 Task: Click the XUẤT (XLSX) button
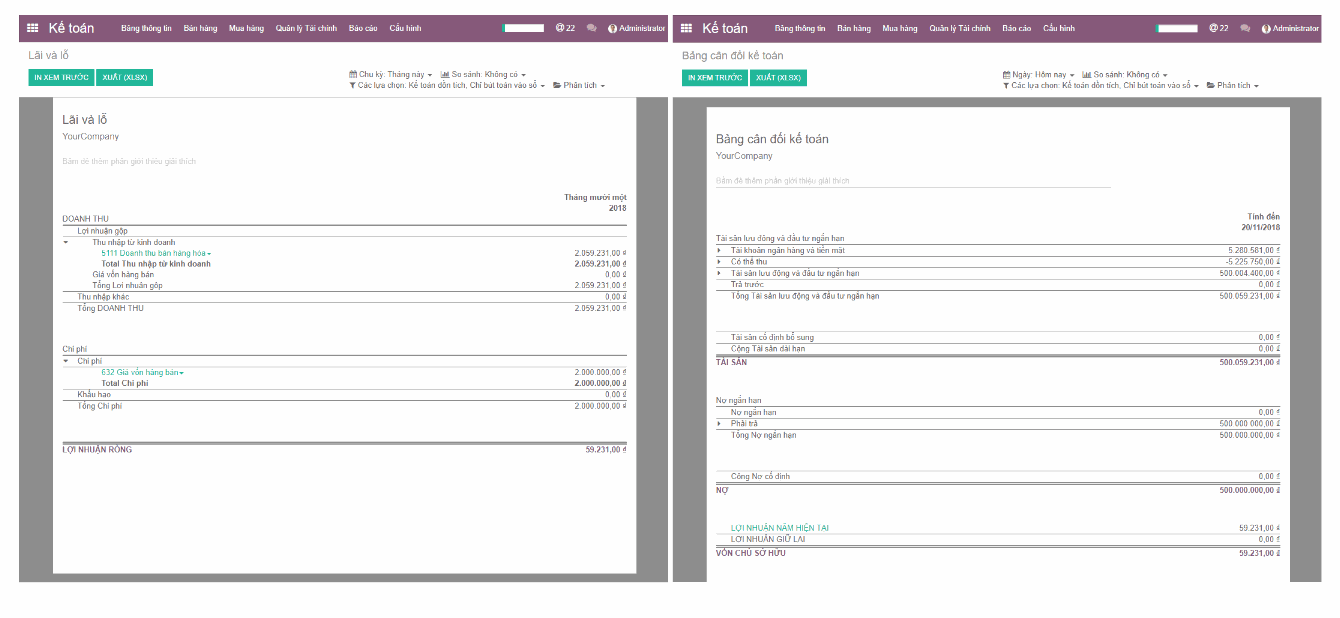(124, 75)
